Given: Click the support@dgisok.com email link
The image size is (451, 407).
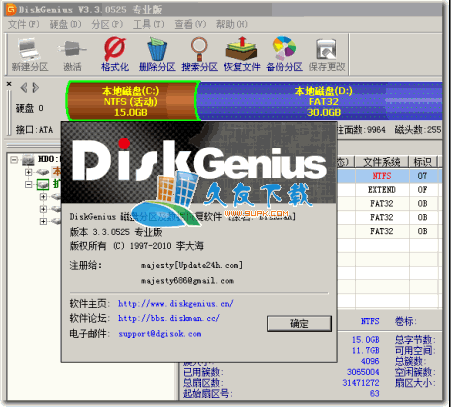Looking at the screenshot, I should pos(160,334).
